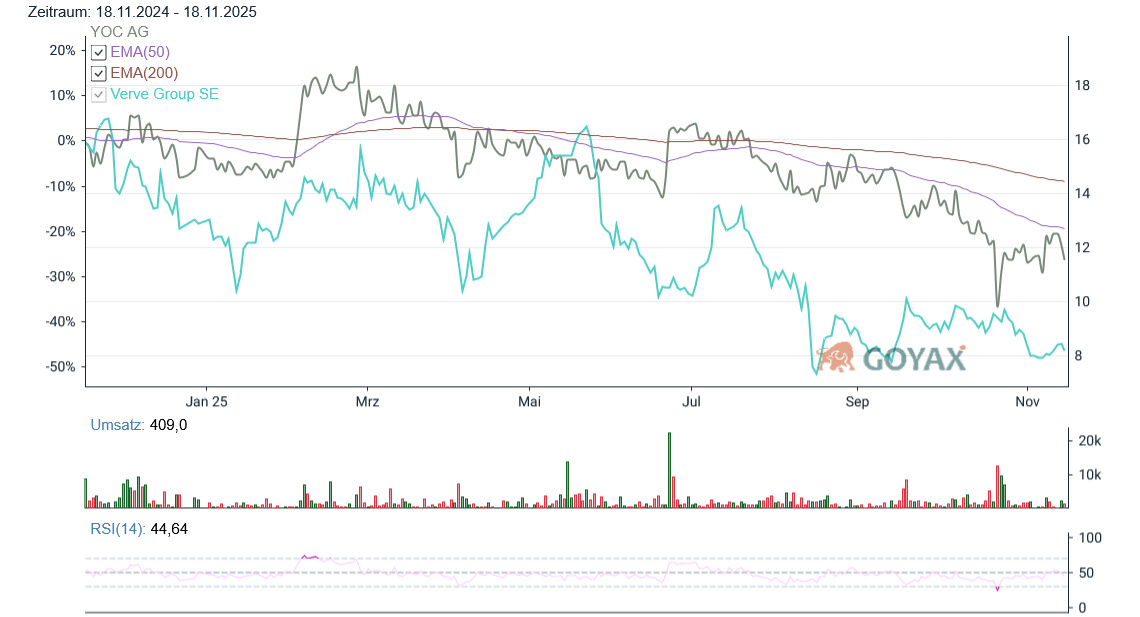Click the 'Jan 25' x-axis label

[x=207, y=401]
